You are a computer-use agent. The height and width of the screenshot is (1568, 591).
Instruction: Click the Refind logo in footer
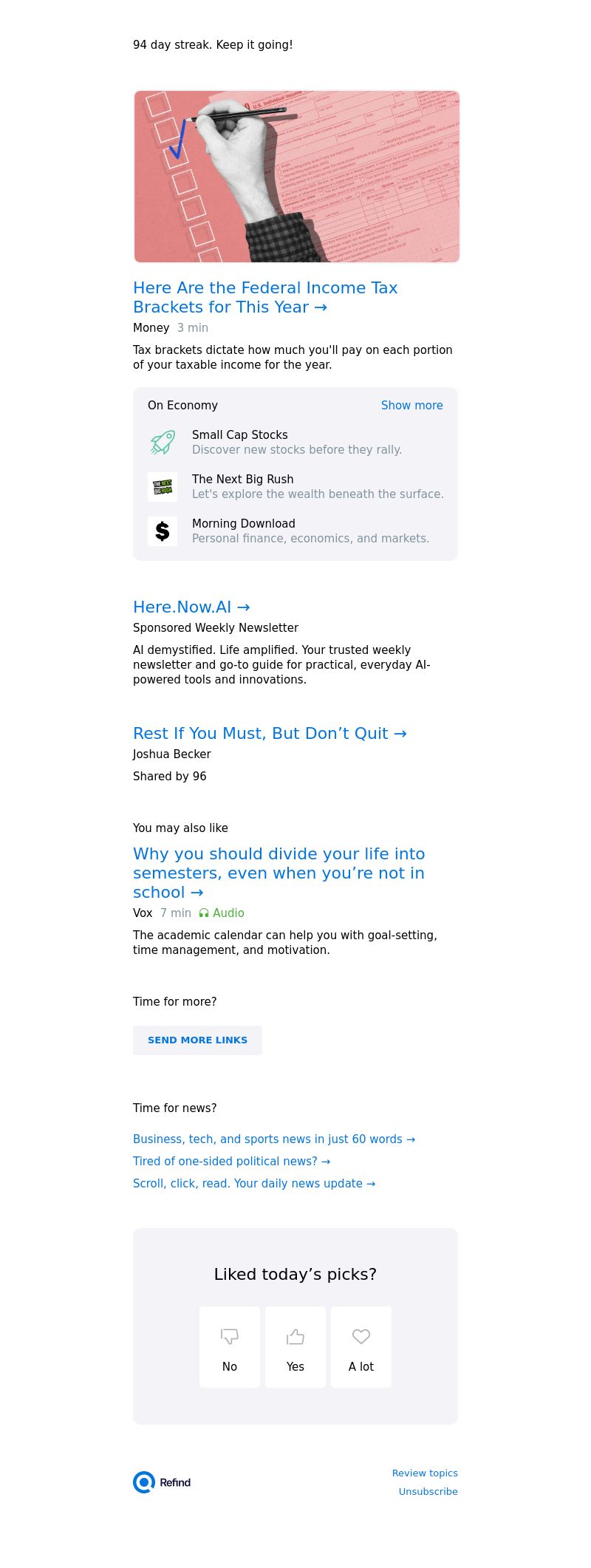pos(163,1482)
